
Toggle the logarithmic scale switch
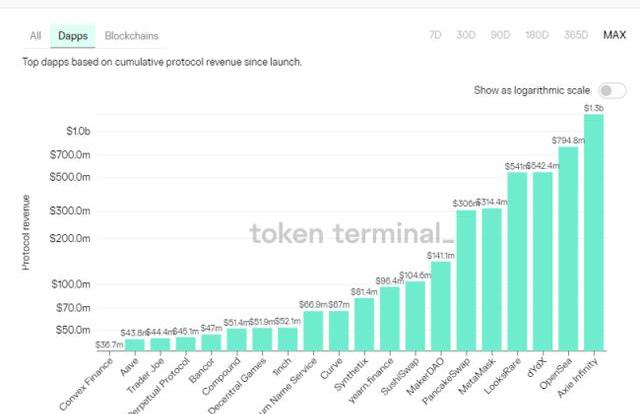click(x=612, y=91)
